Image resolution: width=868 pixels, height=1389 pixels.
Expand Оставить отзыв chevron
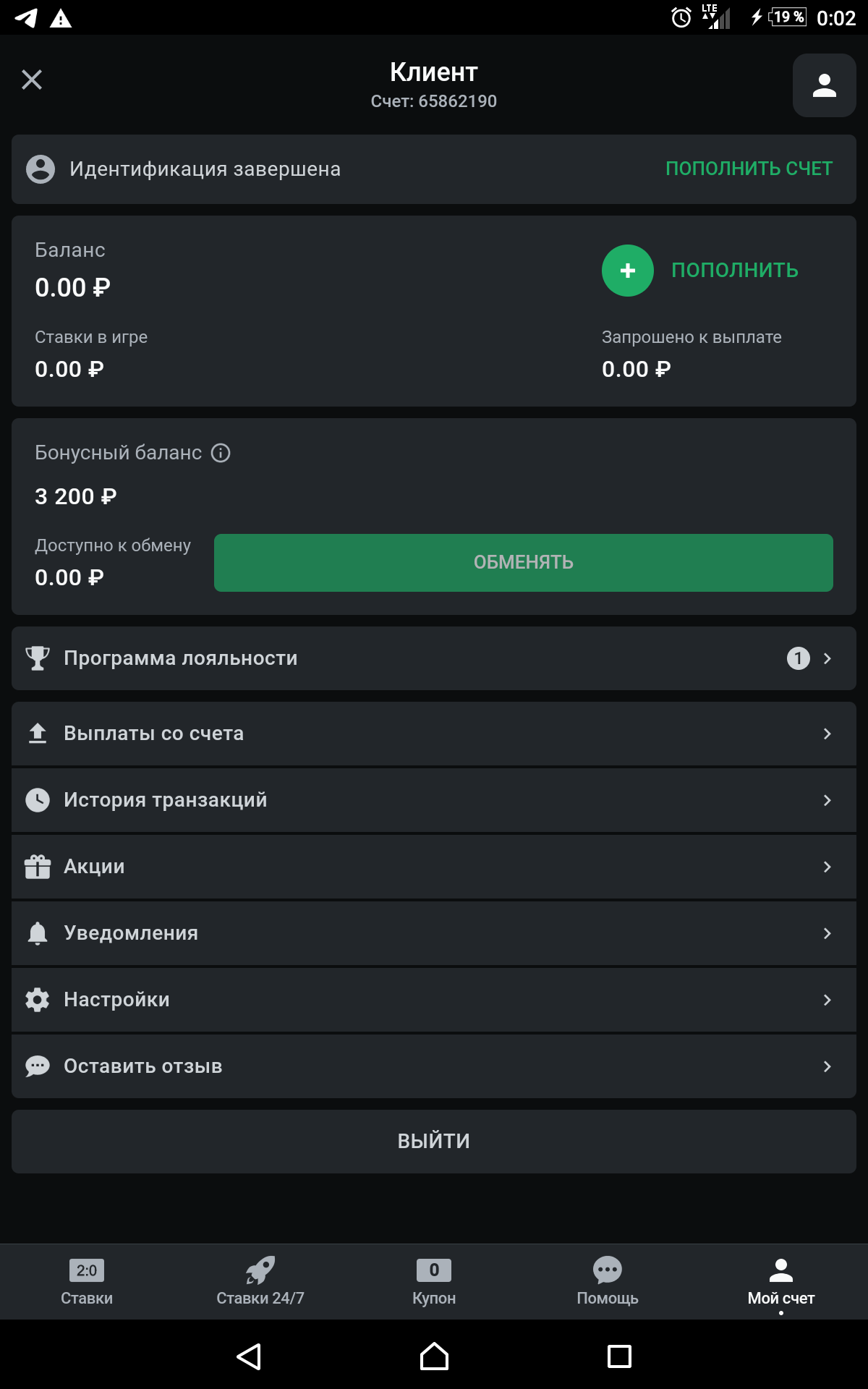coord(827,1066)
